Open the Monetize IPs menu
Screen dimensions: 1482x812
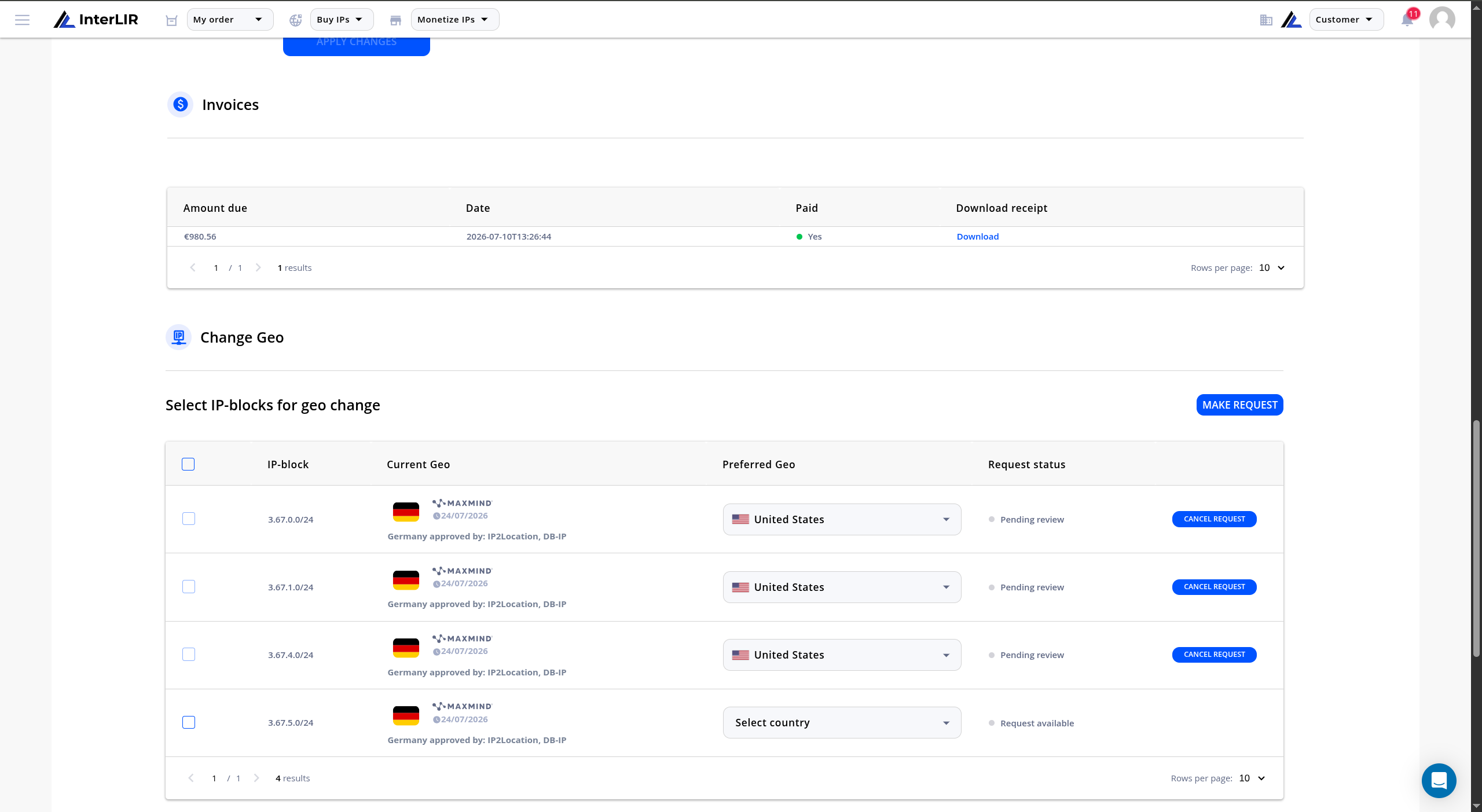pyautogui.click(x=455, y=20)
